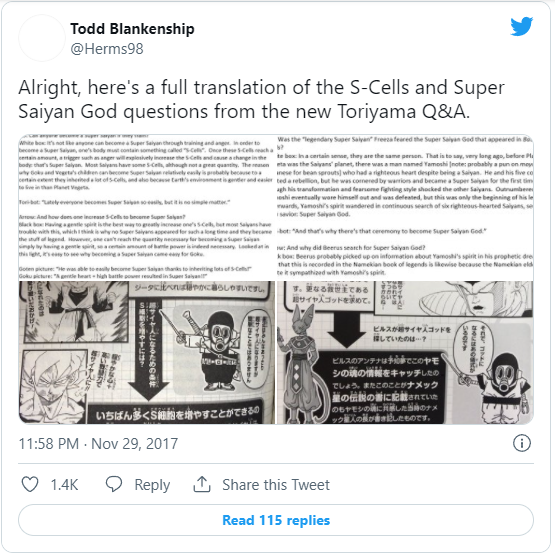Open the @Herms98 handle link
555x559 pixels.
(107, 49)
